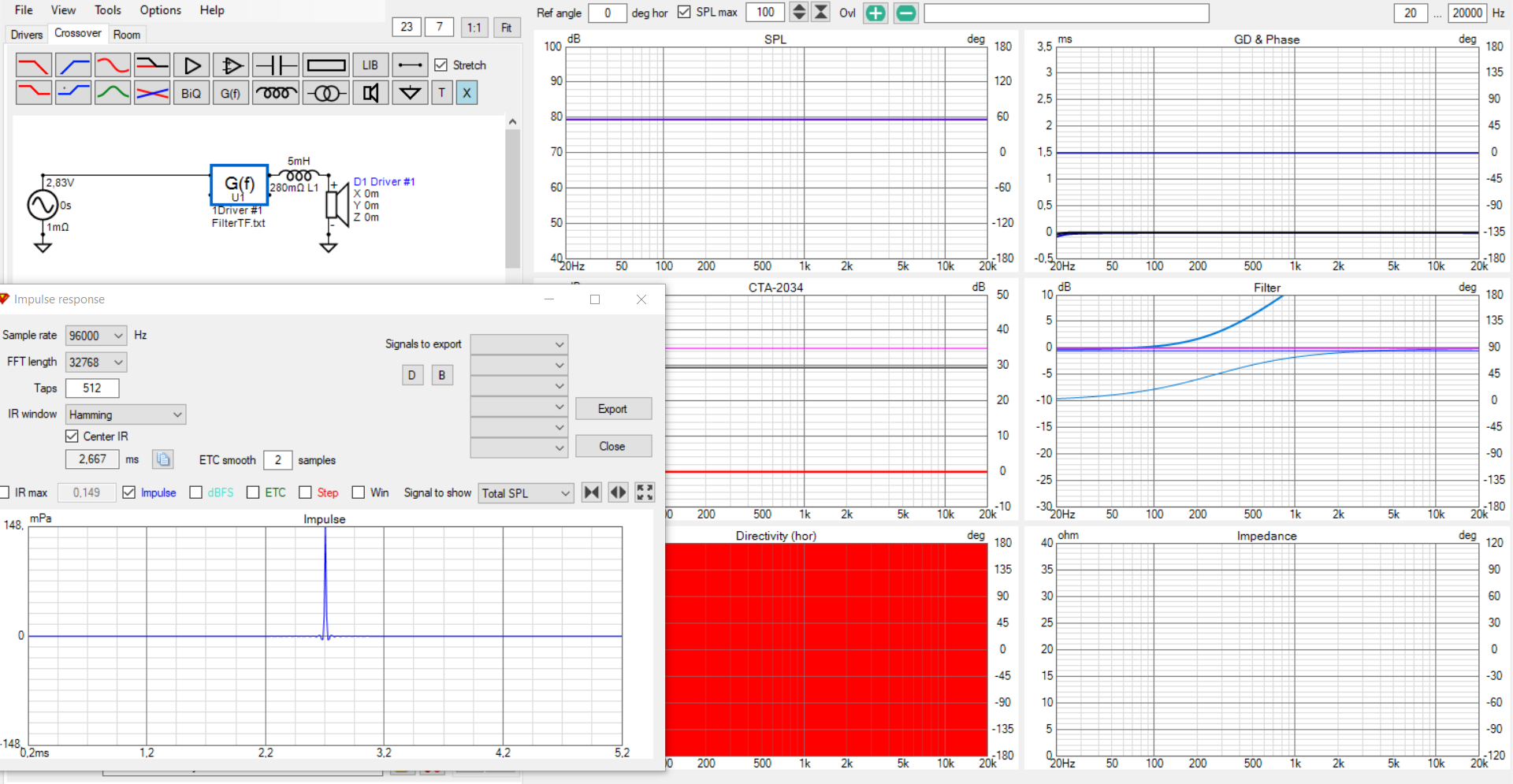Click the SPL scale icon beside the stepper
Screen dimensions: 1513x784
pyautogui.click(x=821, y=12)
